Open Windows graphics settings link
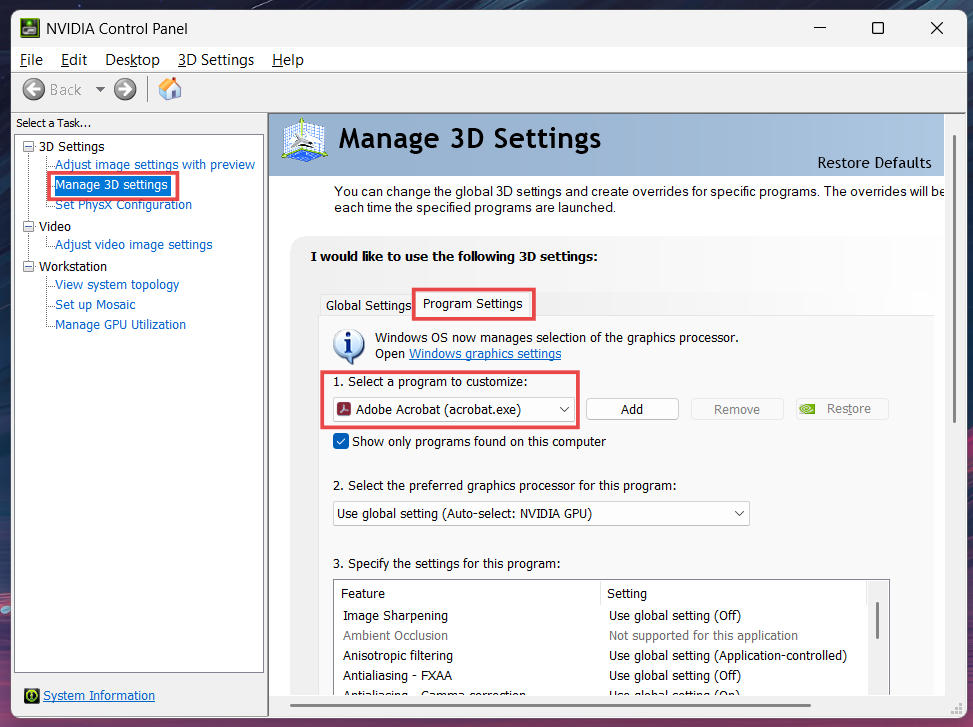 click(x=484, y=353)
